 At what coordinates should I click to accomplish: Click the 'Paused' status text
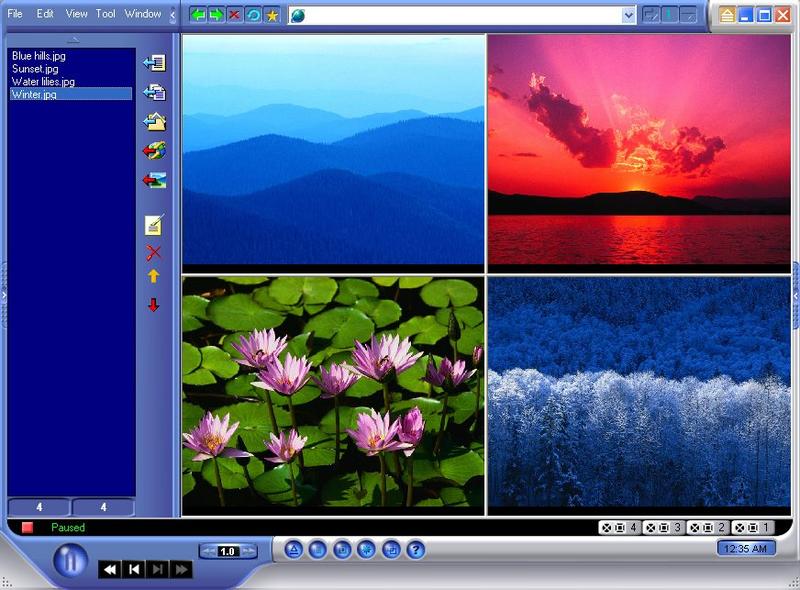click(68, 527)
